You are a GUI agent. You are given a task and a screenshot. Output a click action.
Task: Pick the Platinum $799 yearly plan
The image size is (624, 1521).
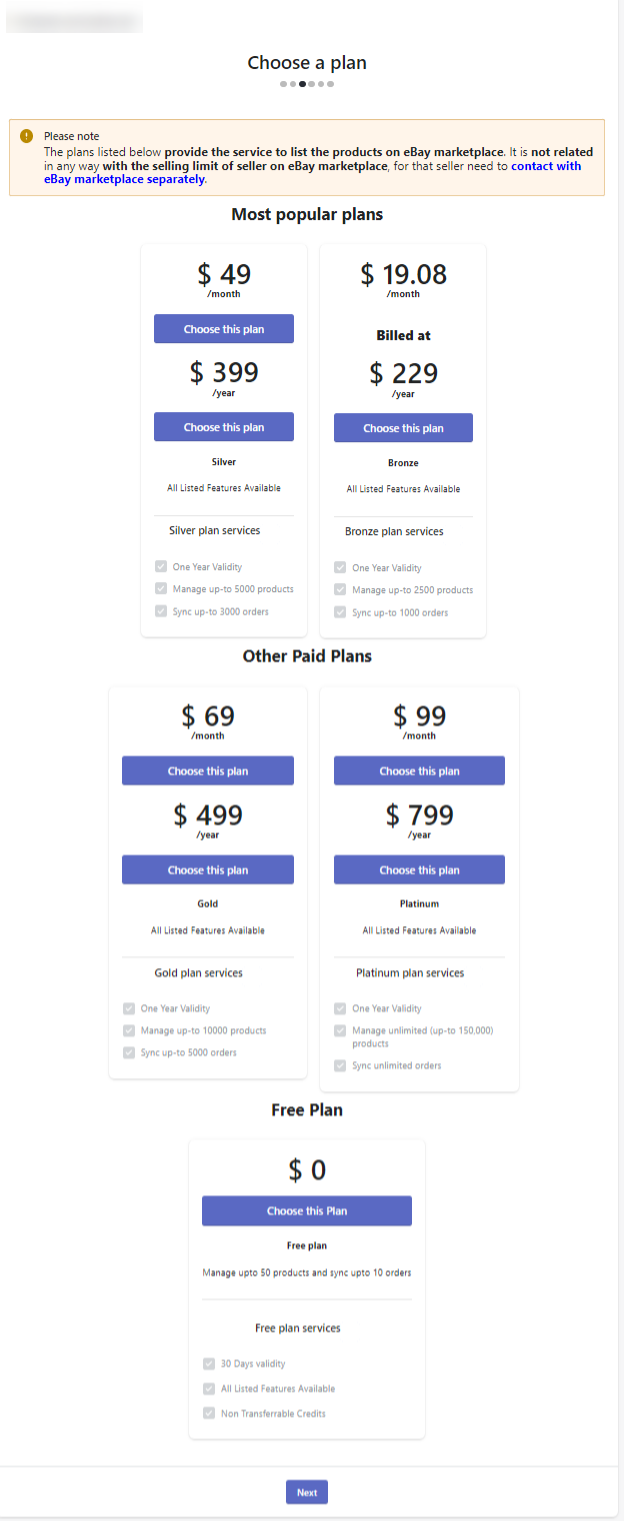pos(419,870)
